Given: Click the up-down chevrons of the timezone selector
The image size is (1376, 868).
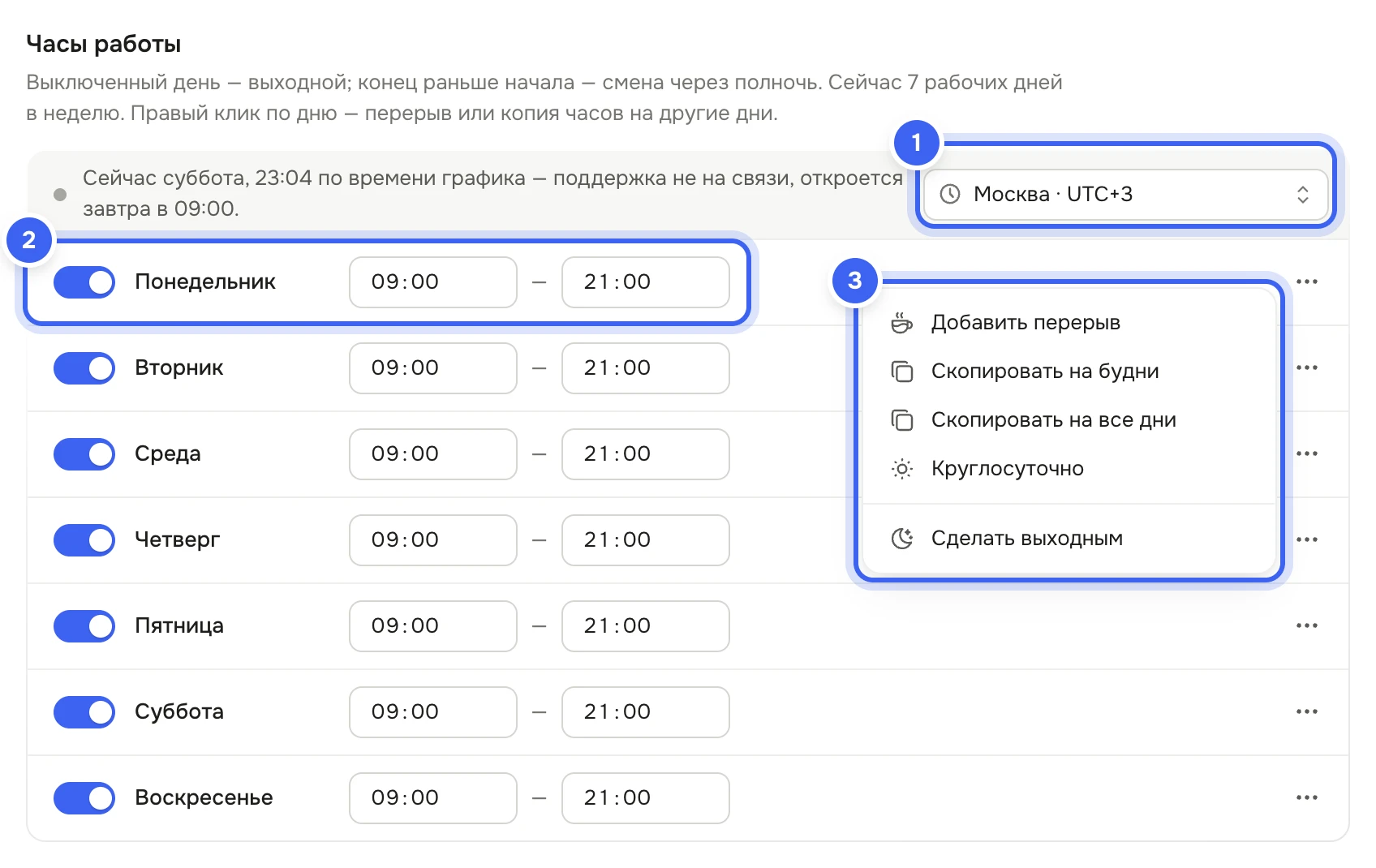Looking at the screenshot, I should point(1302,195).
